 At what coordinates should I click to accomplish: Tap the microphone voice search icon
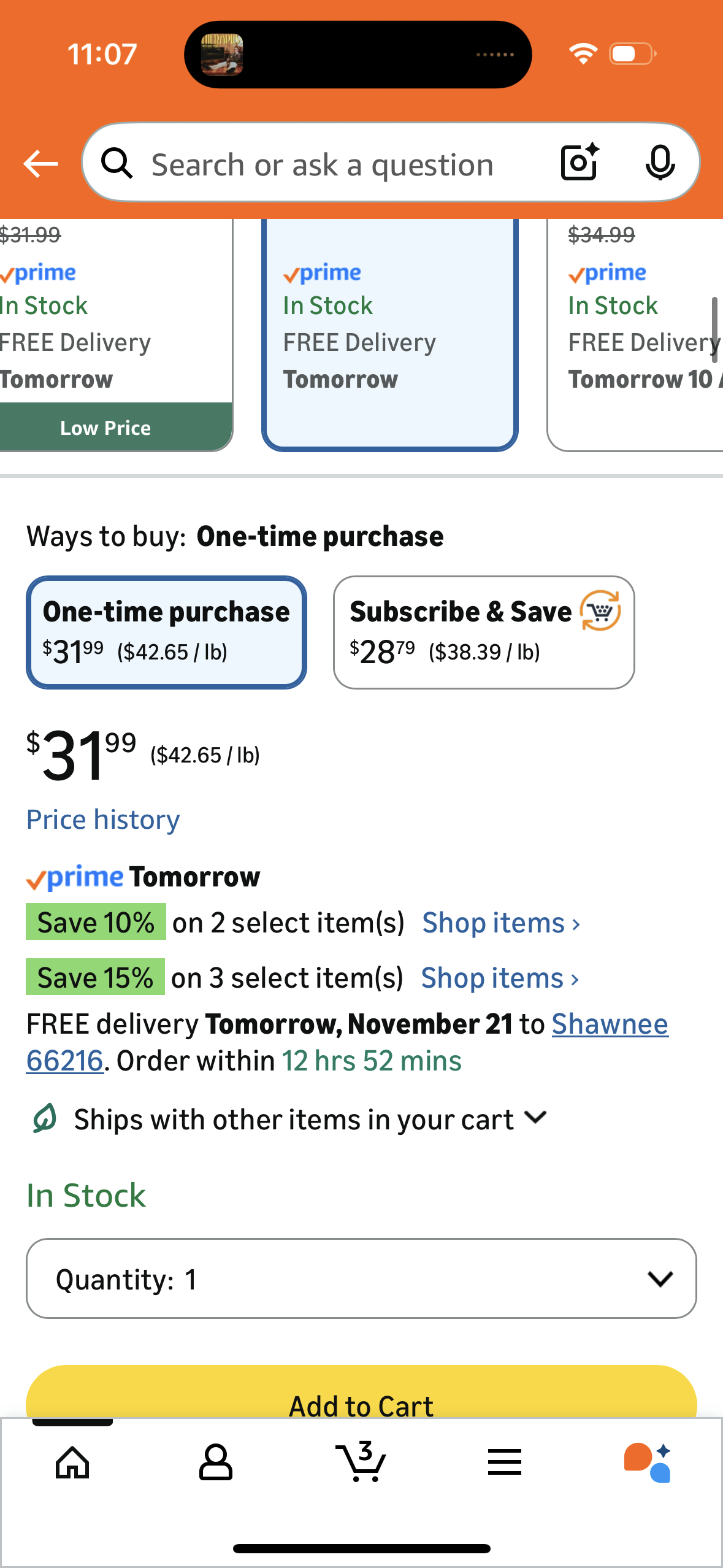point(660,163)
